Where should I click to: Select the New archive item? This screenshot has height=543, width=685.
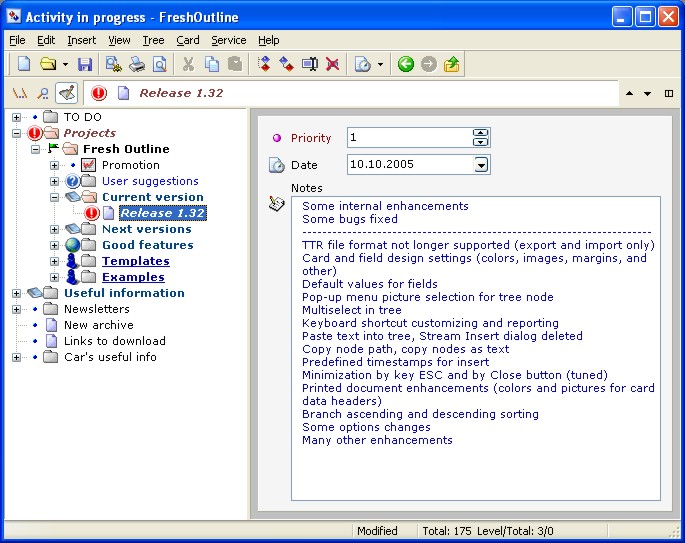tap(99, 325)
